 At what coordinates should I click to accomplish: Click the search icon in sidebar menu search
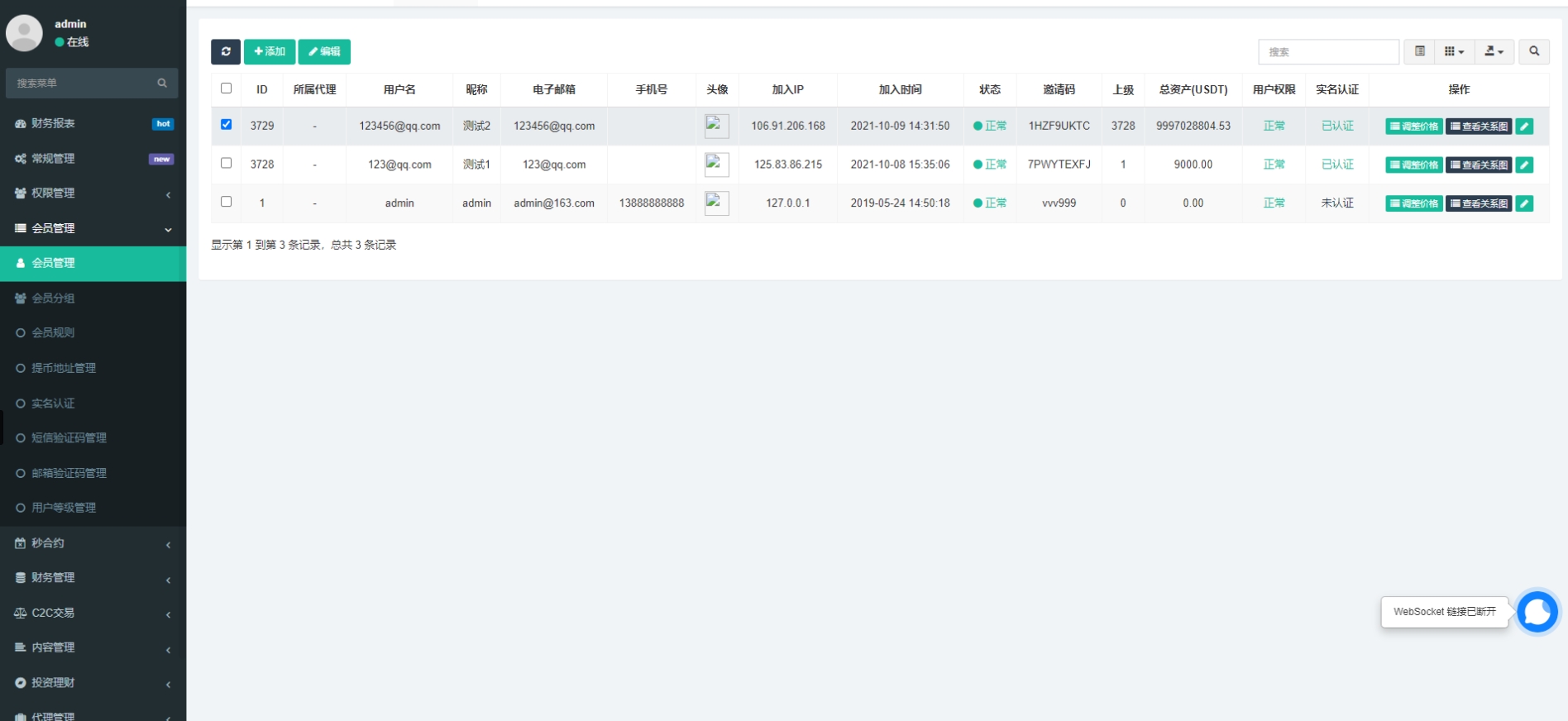coord(162,83)
